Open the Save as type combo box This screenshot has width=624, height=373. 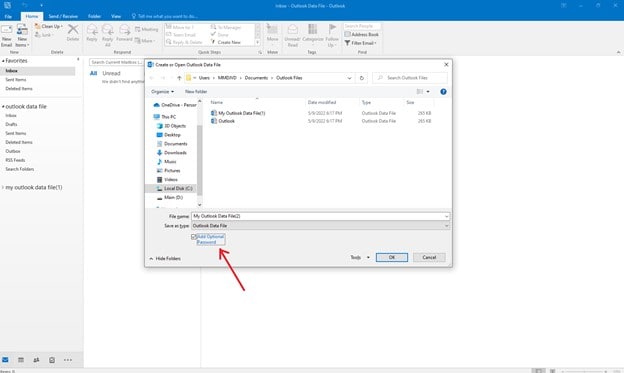(x=321, y=226)
